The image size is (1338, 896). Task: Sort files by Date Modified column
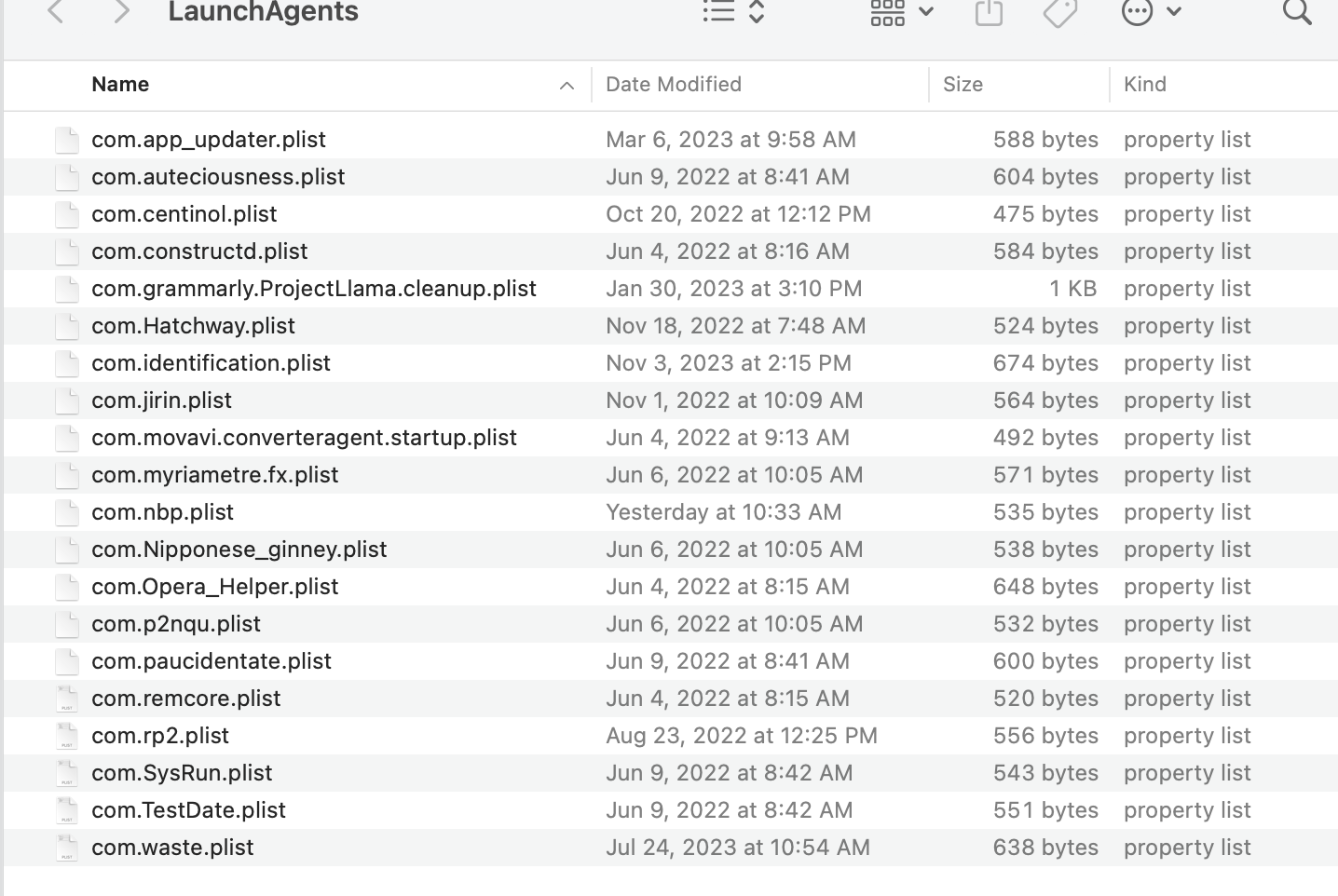[673, 85]
